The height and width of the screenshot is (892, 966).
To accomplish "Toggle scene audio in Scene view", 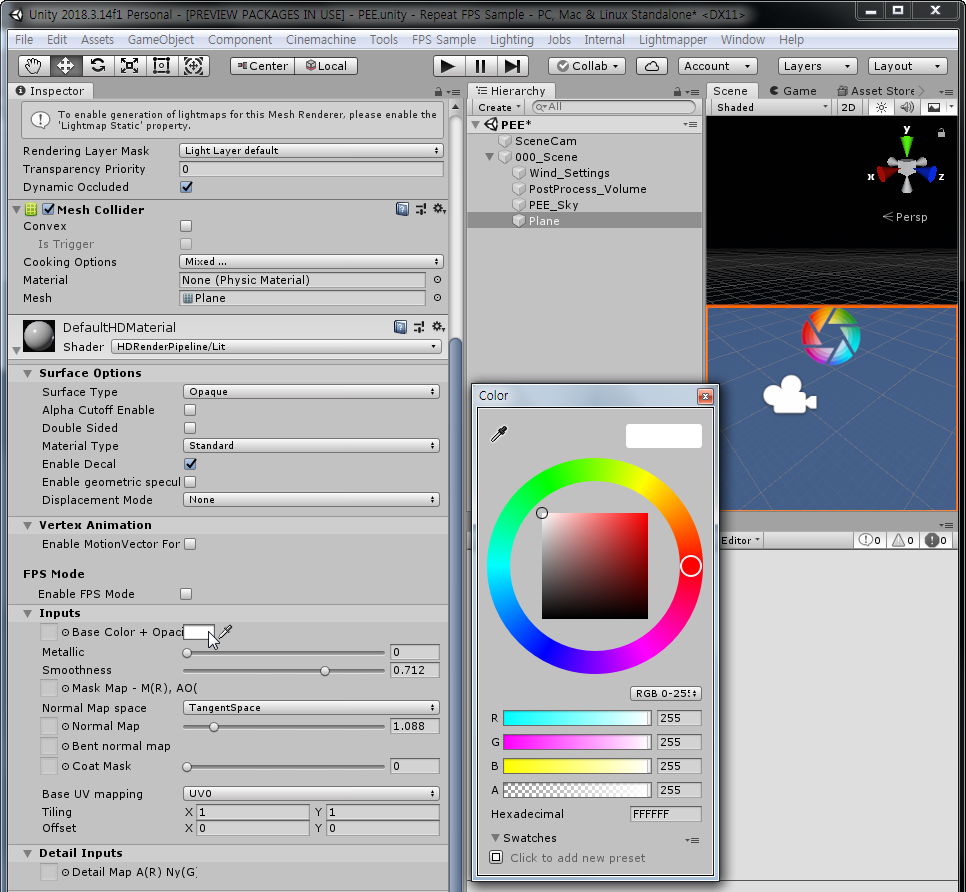I will [907, 107].
